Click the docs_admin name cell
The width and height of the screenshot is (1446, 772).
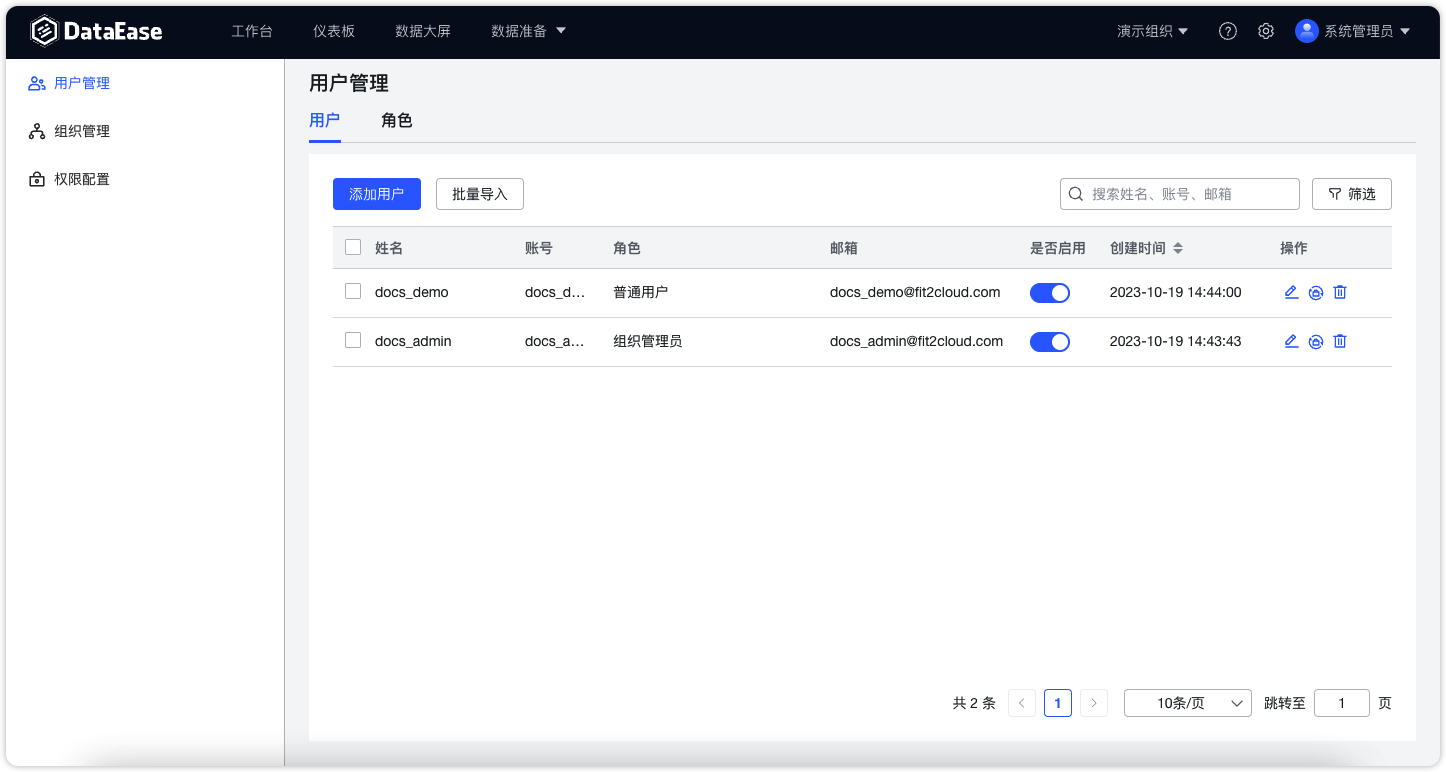[413, 341]
